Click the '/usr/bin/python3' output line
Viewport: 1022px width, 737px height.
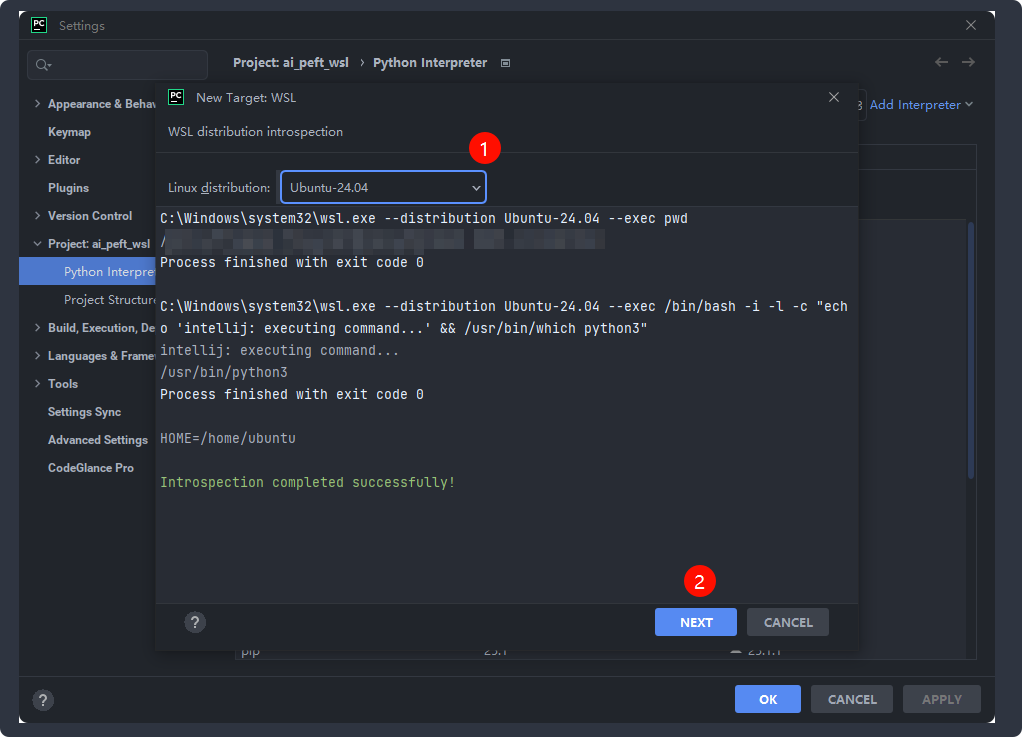click(224, 372)
